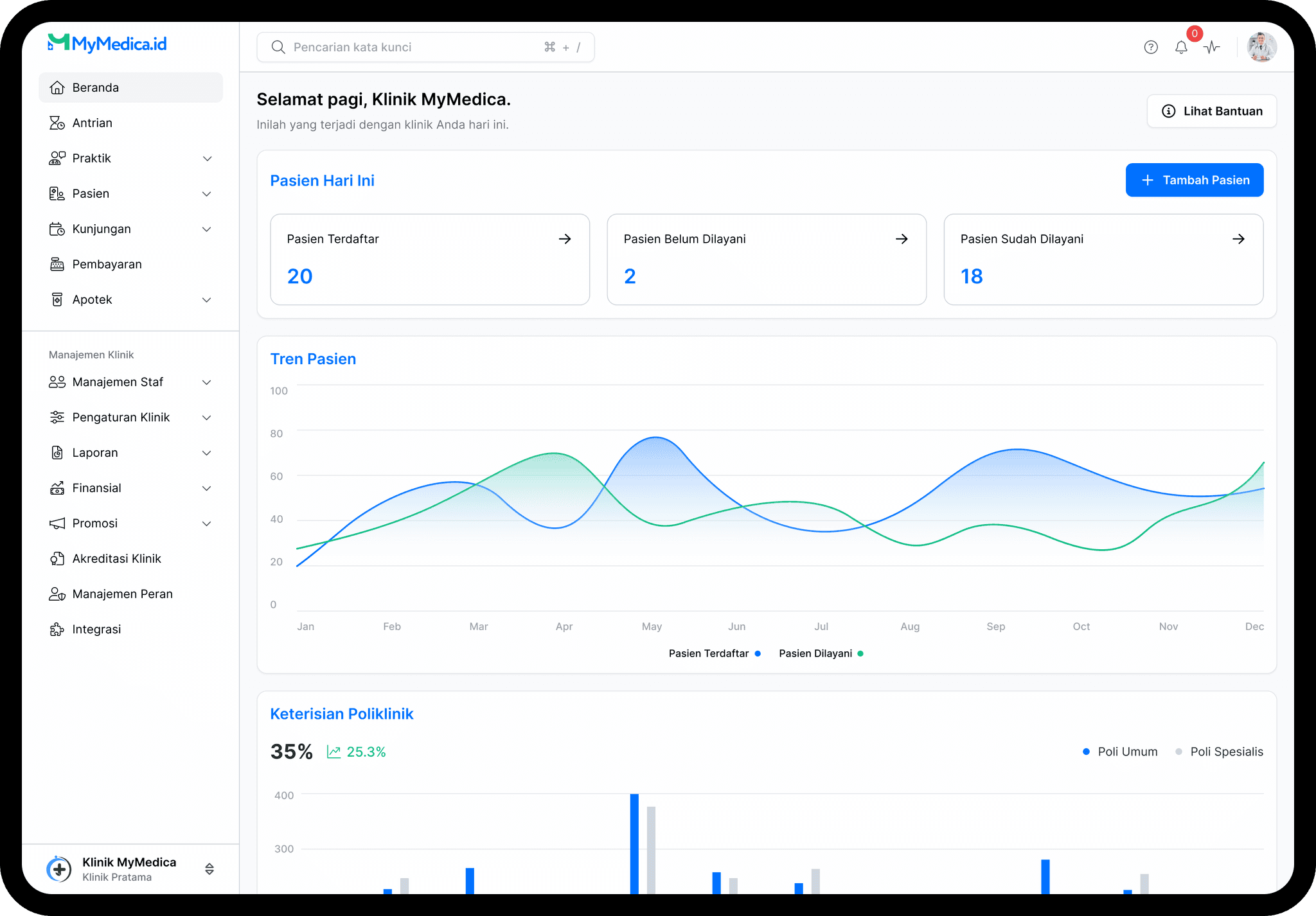Click the Manajemen Staf people icon

(57, 382)
